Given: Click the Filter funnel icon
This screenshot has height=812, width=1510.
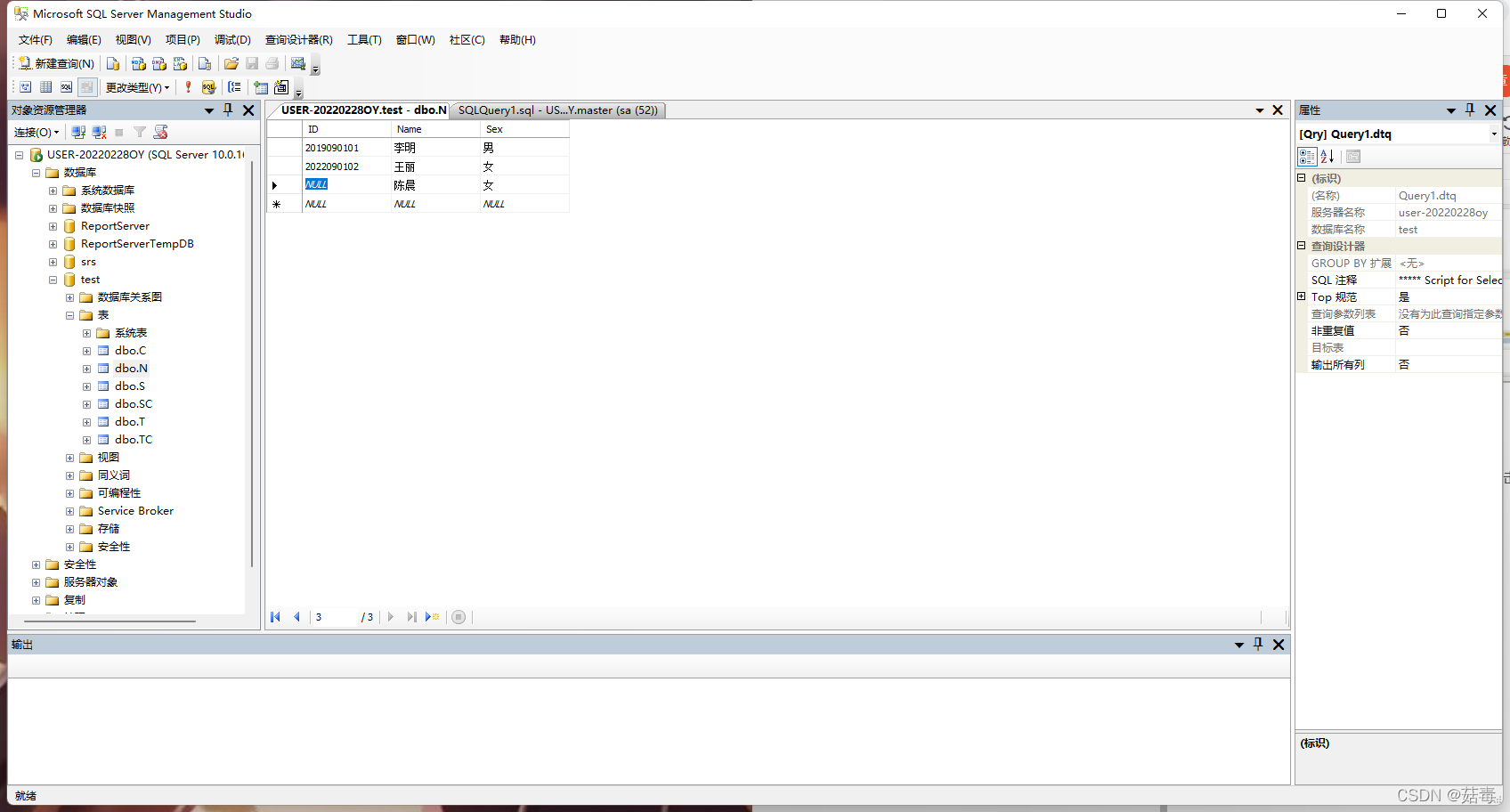Looking at the screenshot, I should coord(140,132).
